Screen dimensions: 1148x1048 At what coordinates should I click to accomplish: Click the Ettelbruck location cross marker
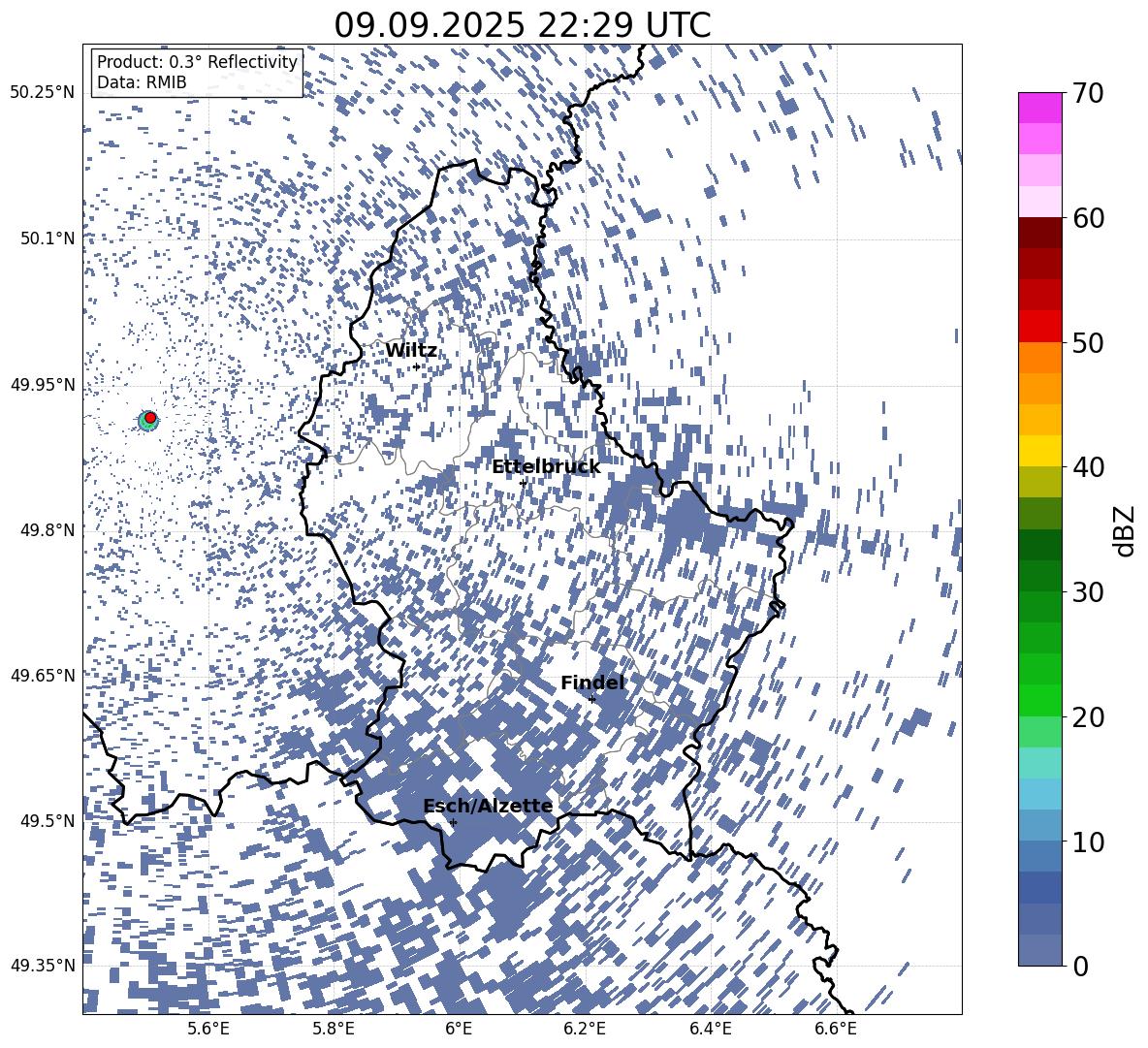click(523, 483)
